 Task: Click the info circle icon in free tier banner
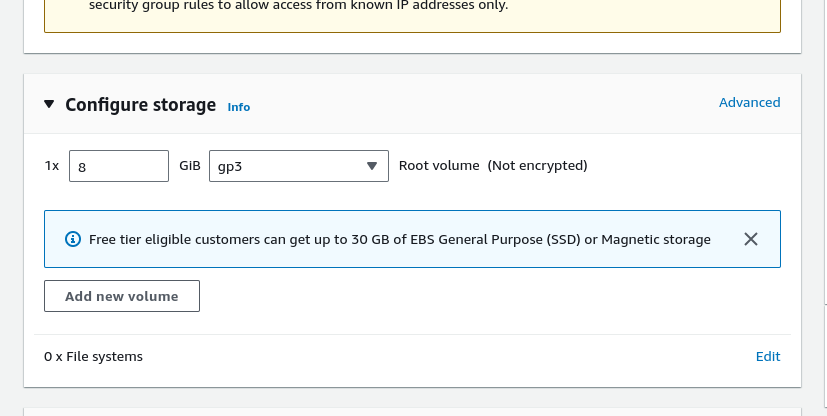point(72,240)
